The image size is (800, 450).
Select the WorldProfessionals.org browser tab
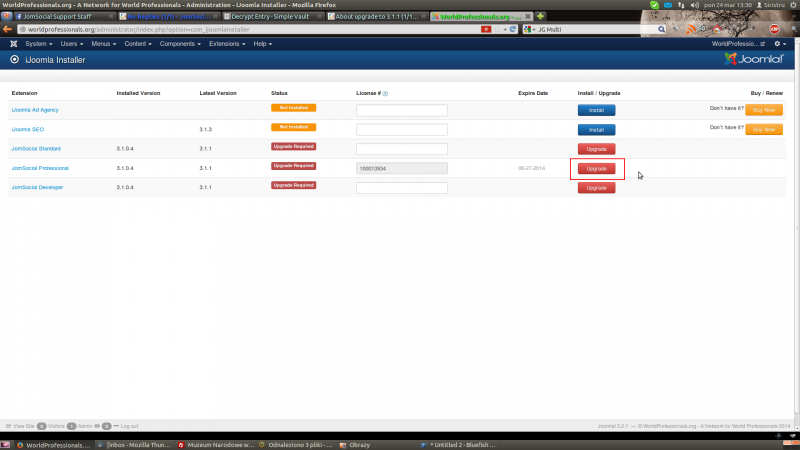click(x=480, y=16)
